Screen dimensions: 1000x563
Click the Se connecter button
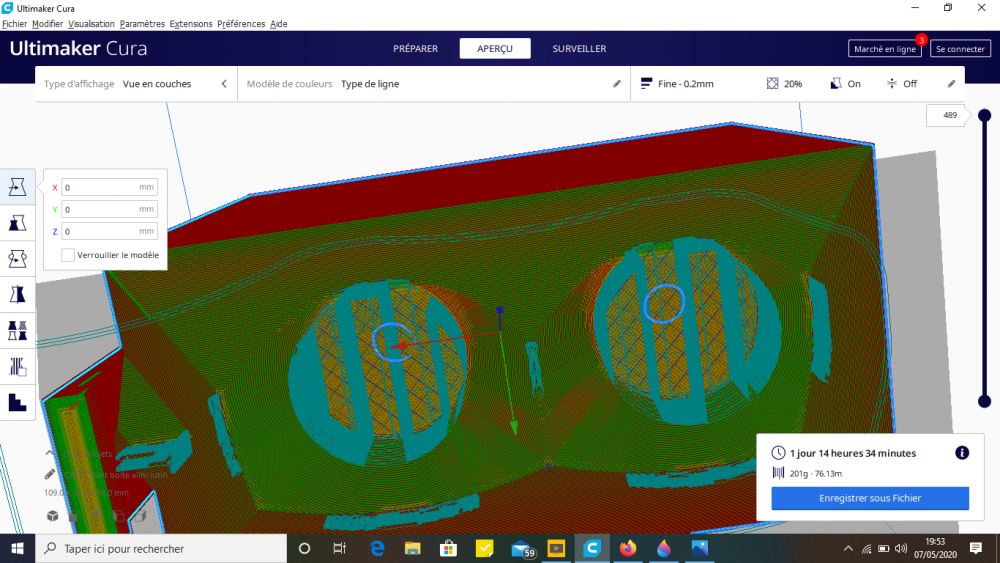960,48
